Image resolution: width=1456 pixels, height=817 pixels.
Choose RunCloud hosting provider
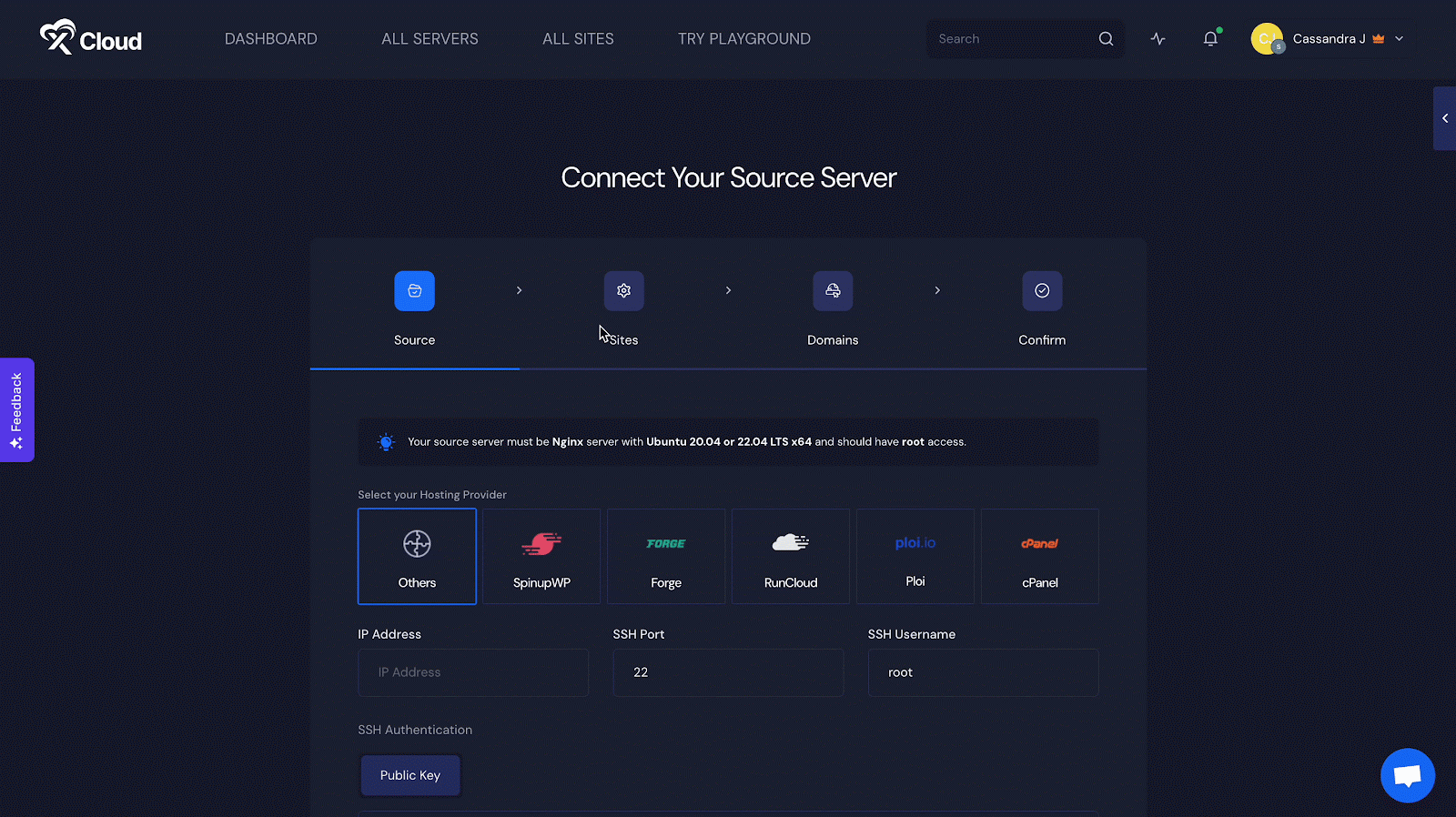(x=791, y=556)
